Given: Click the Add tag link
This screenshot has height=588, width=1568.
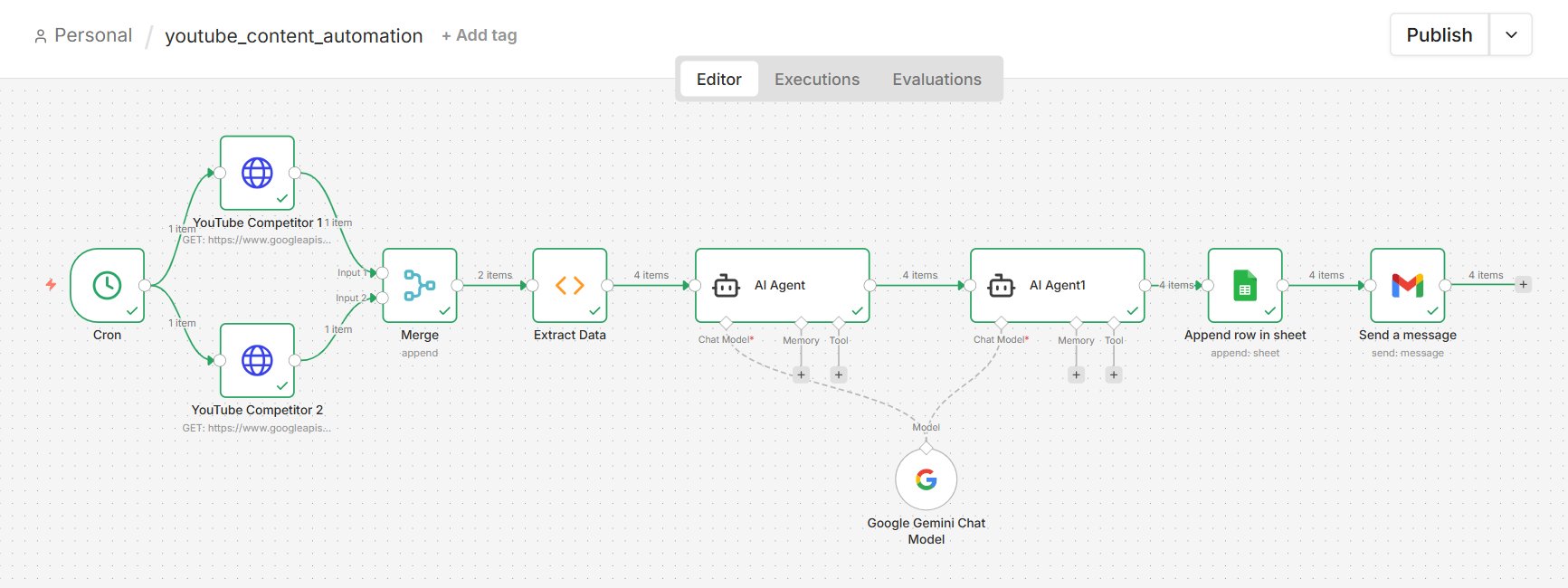Looking at the screenshot, I should pyautogui.click(x=480, y=35).
